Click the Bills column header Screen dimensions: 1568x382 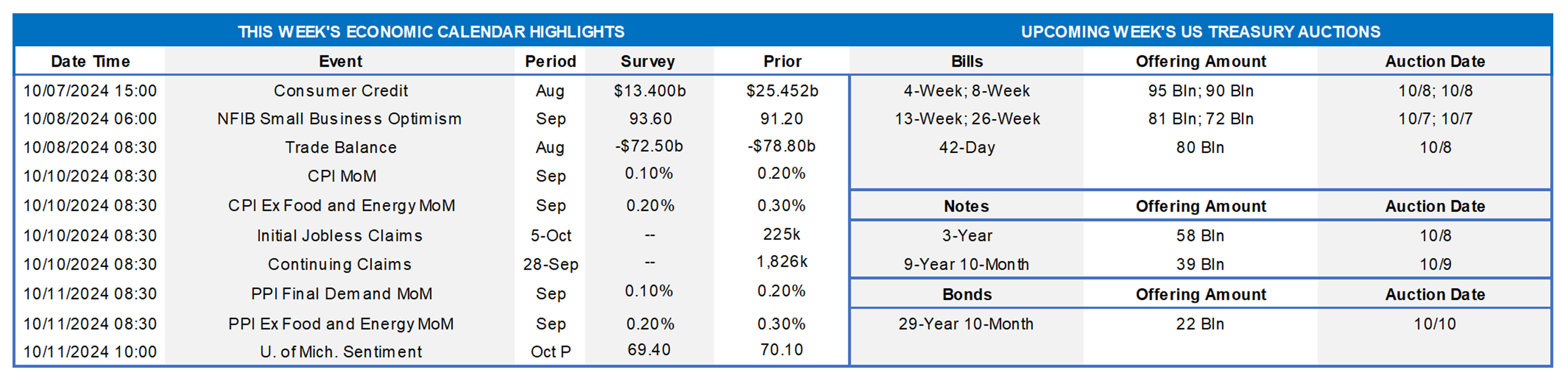tap(967, 61)
